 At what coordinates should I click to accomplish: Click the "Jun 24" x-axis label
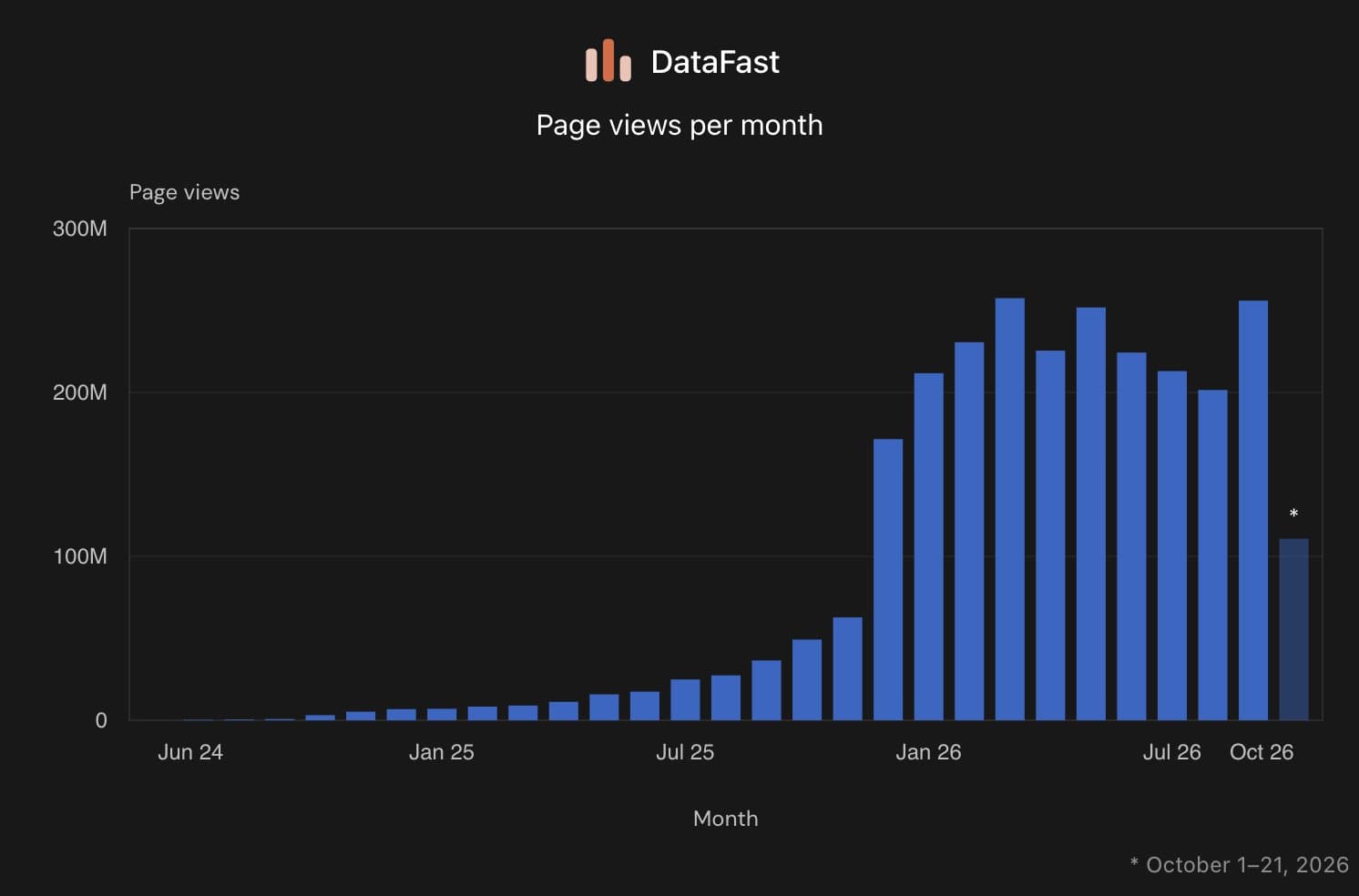click(190, 752)
